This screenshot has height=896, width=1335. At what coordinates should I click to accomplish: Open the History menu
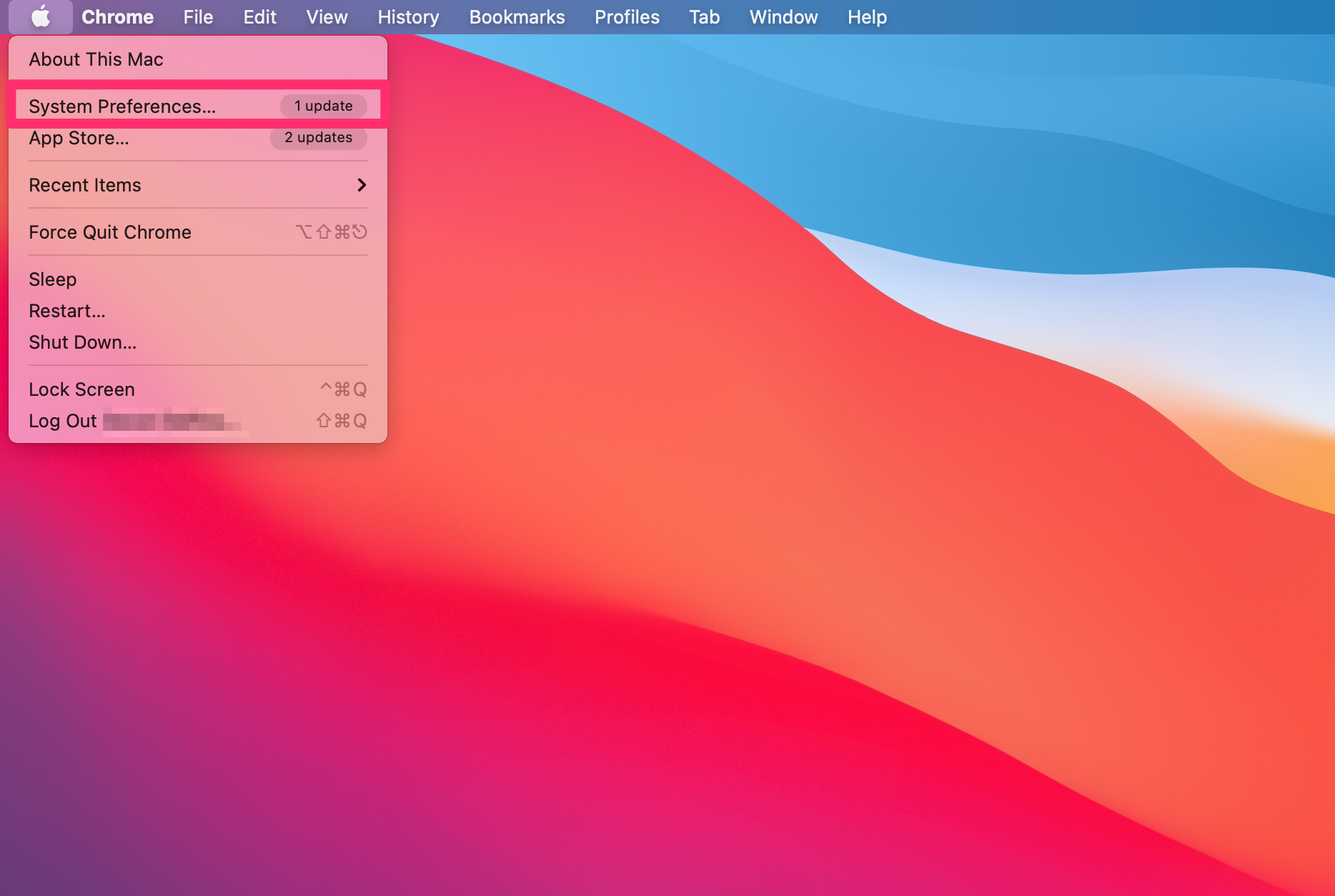[x=408, y=16]
